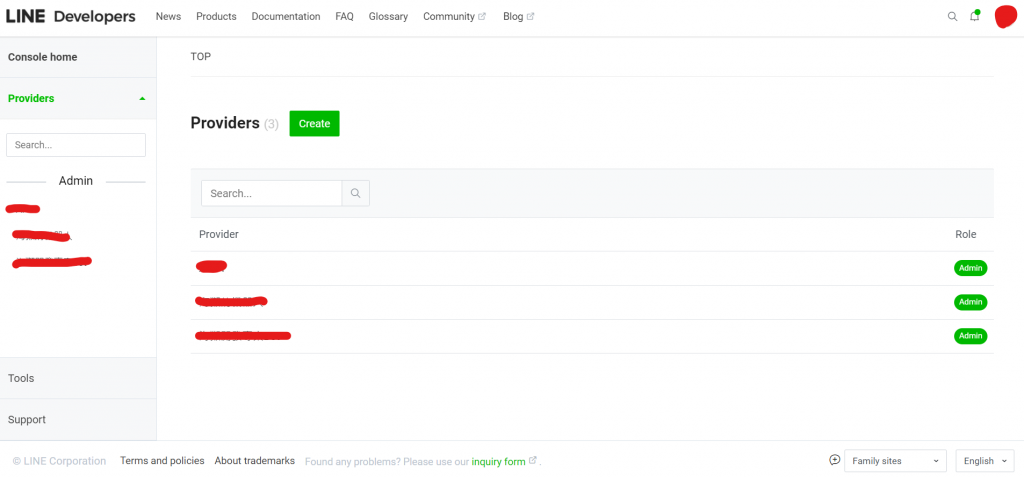
Task: Open the Products menu item
Action: tap(216, 17)
